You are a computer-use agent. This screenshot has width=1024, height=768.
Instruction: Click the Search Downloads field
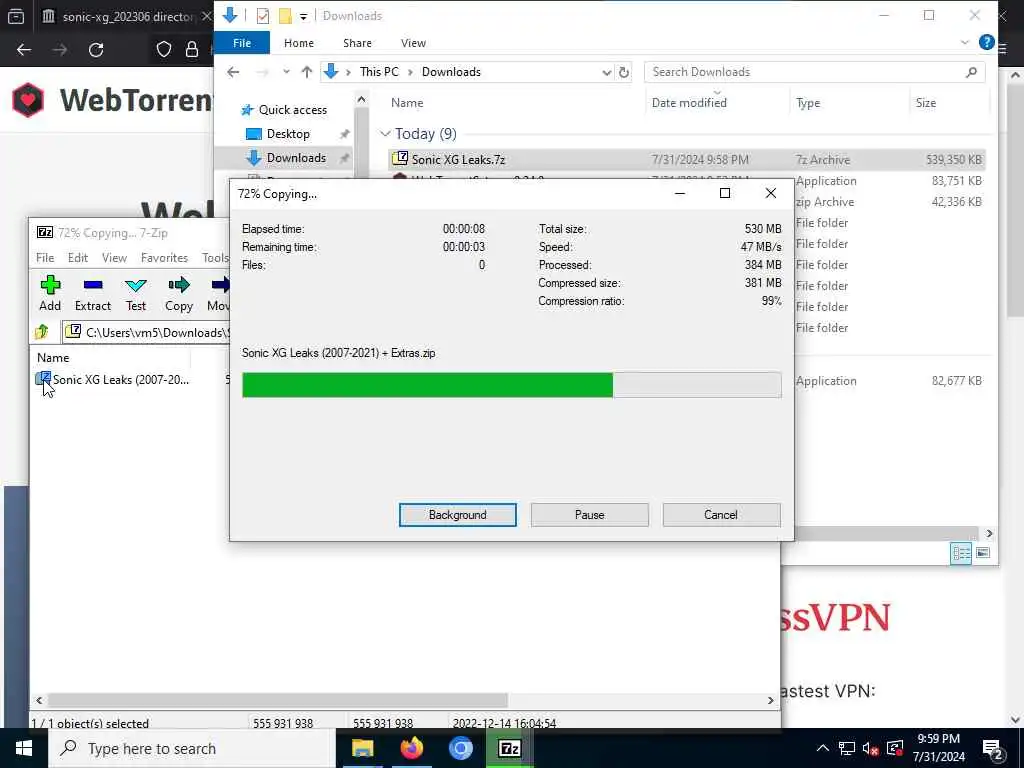pyautogui.click(x=814, y=72)
